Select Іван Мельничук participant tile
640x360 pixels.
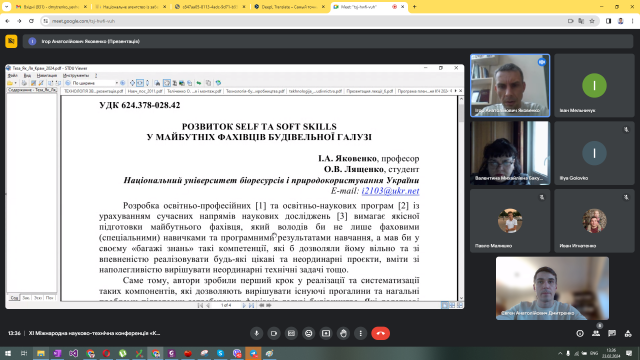594,85
